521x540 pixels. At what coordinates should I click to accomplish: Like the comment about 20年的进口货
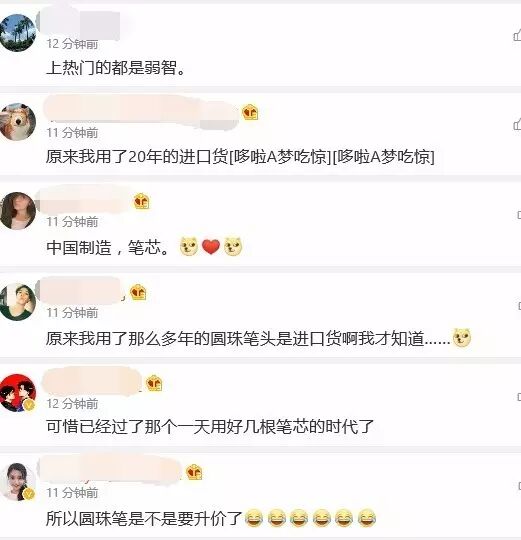(517, 124)
